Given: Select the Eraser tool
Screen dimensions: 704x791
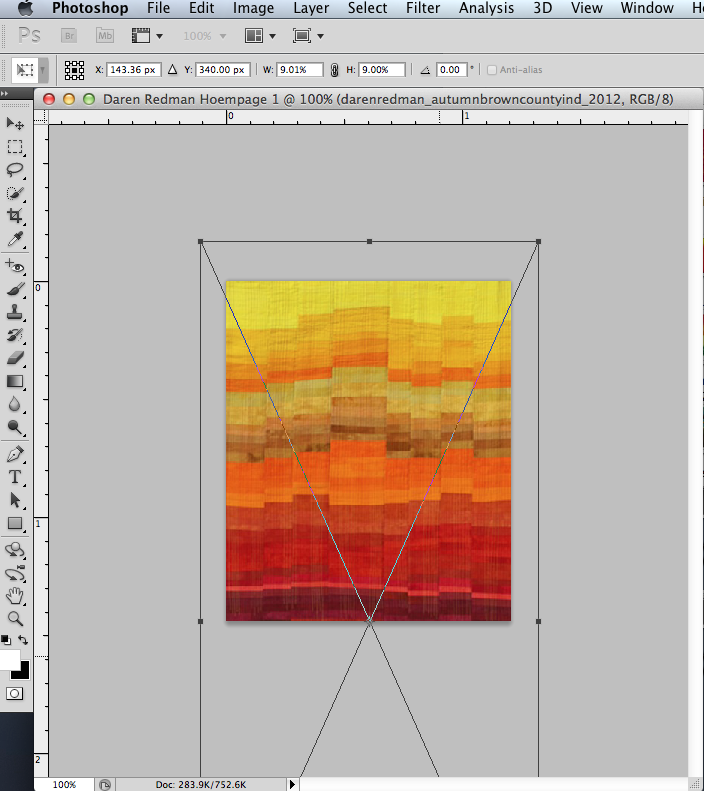Looking at the screenshot, I should pos(15,358).
